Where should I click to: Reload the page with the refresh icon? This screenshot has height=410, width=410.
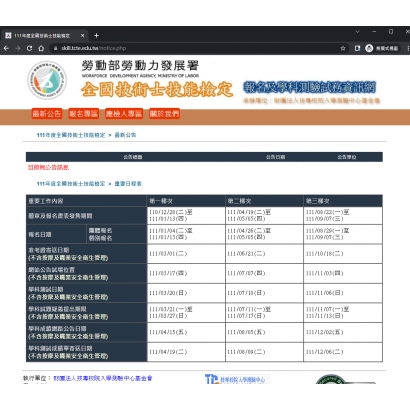pos(29,48)
